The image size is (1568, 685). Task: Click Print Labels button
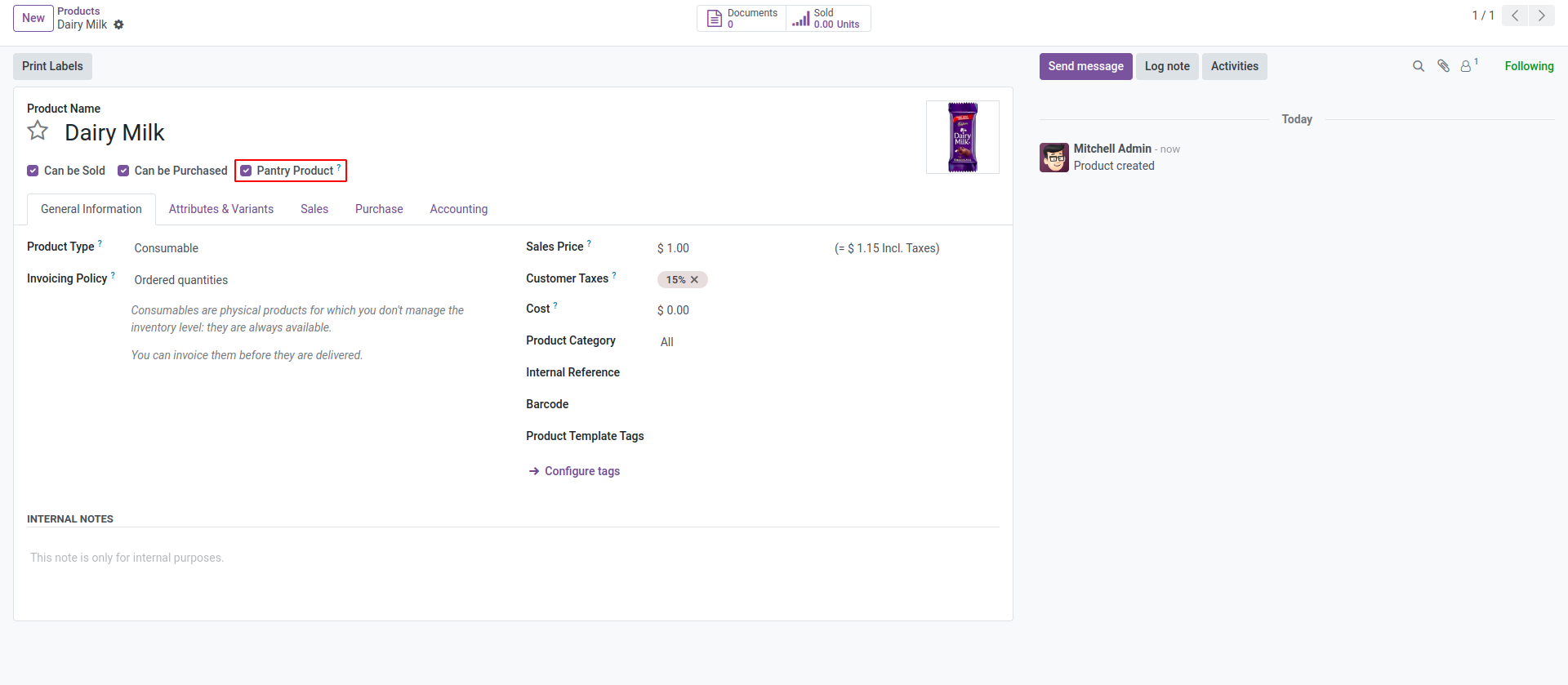(x=52, y=66)
